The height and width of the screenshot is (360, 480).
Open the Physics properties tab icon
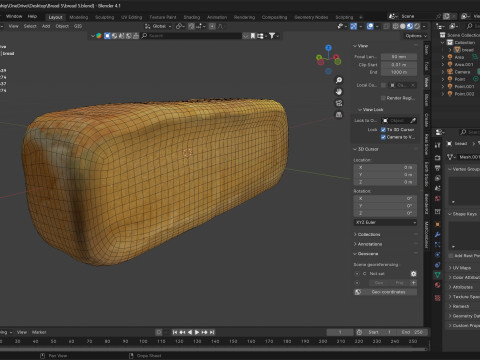[437, 255]
